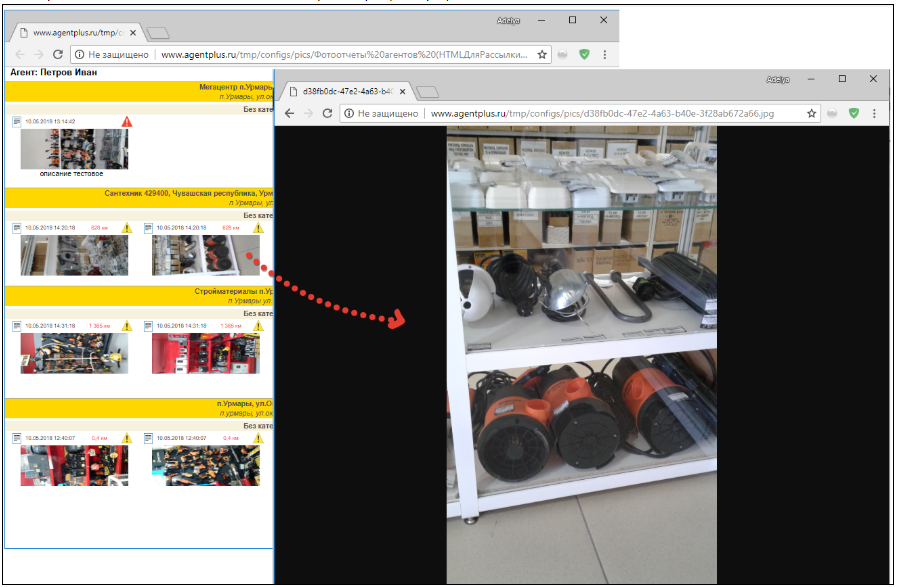Close the d38fb0dc-47e2-4a63 tab
Image resolution: width=900 pixels, height=587 pixels.
(x=402, y=92)
